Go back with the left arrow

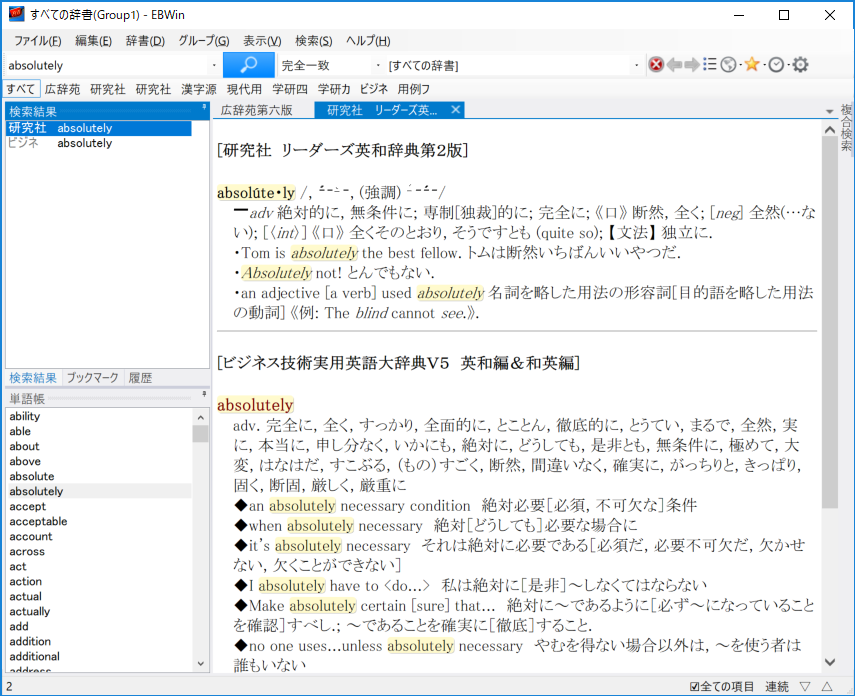pyautogui.click(x=674, y=65)
